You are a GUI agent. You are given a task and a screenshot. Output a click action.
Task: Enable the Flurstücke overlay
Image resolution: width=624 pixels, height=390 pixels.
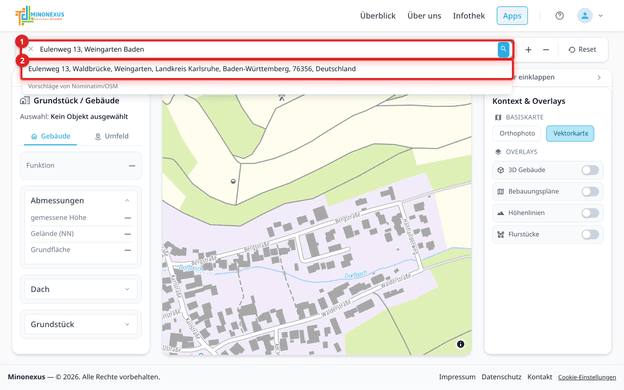[590, 235]
